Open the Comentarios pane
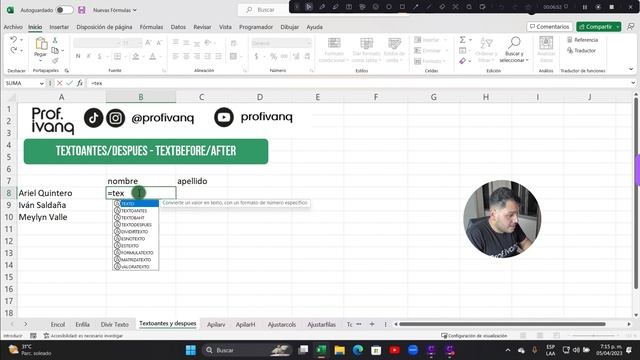 (x=549, y=27)
